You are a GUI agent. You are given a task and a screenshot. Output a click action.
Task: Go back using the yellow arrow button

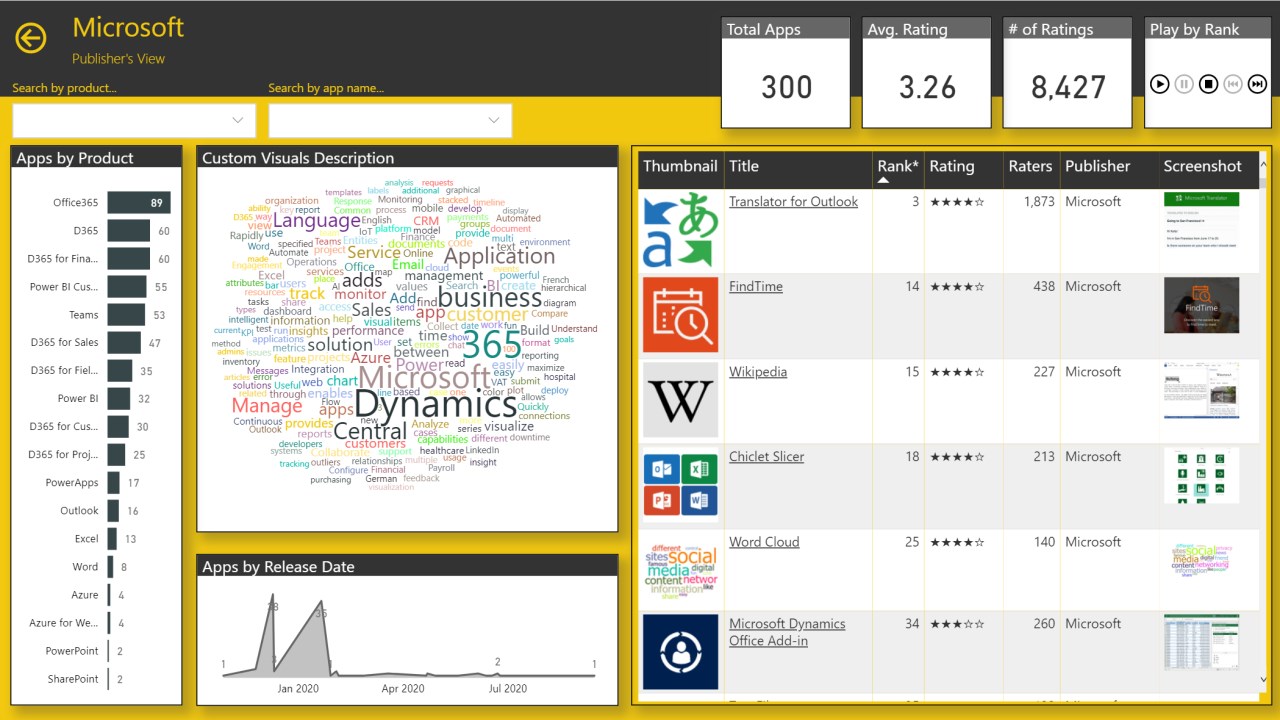click(x=31, y=38)
